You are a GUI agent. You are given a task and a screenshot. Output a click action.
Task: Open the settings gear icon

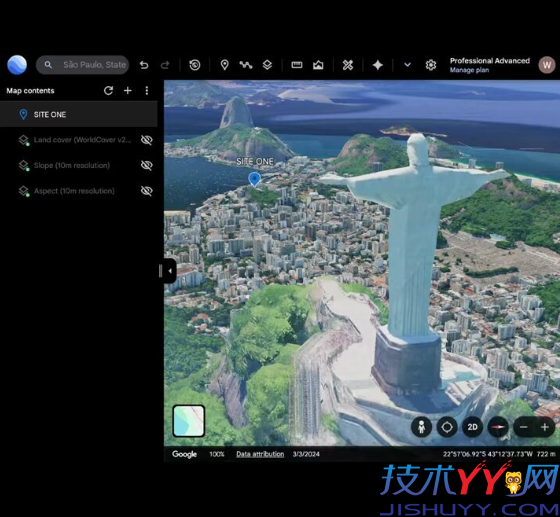(x=431, y=65)
